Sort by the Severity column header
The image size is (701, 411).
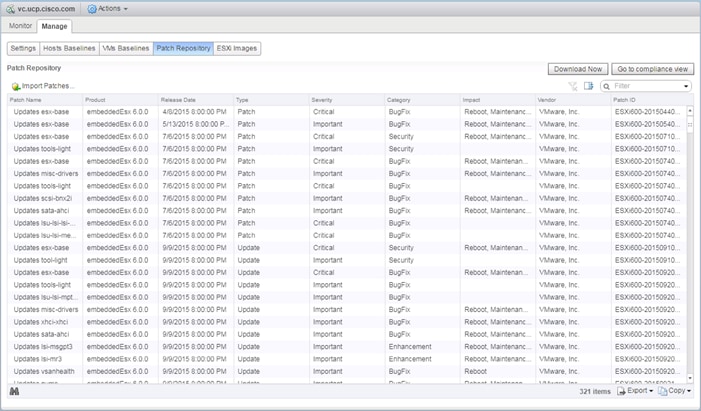347,100
